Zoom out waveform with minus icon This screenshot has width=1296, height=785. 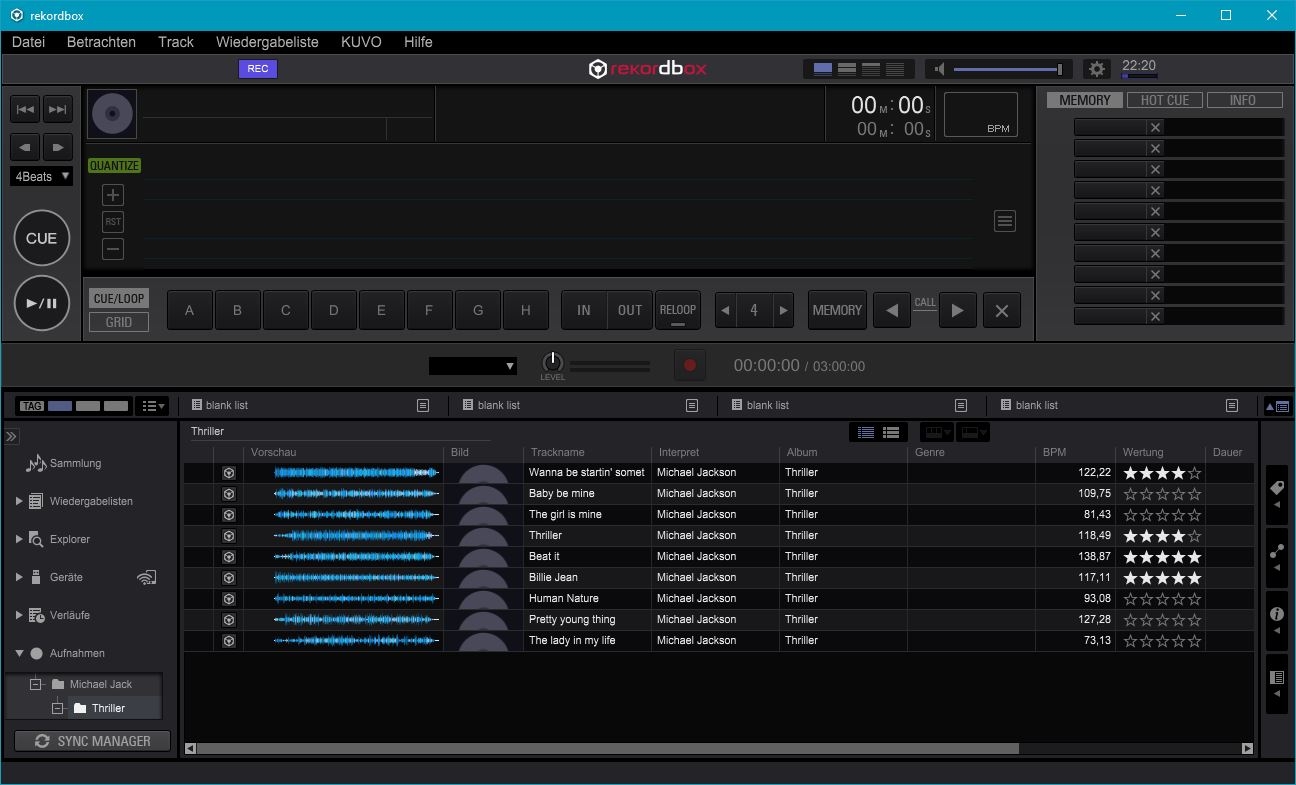pyautogui.click(x=113, y=249)
